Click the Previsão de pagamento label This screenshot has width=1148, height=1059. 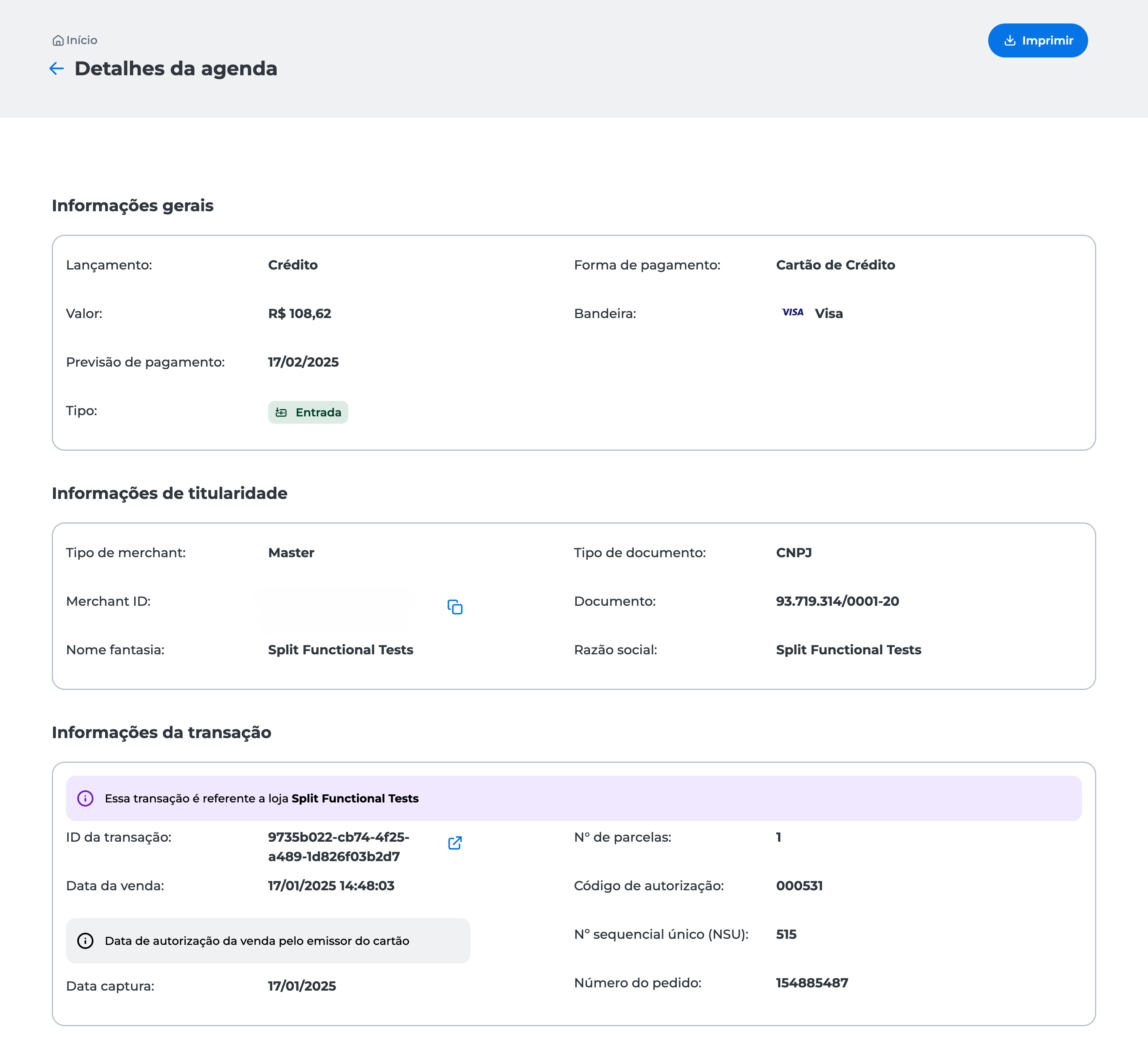146,362
